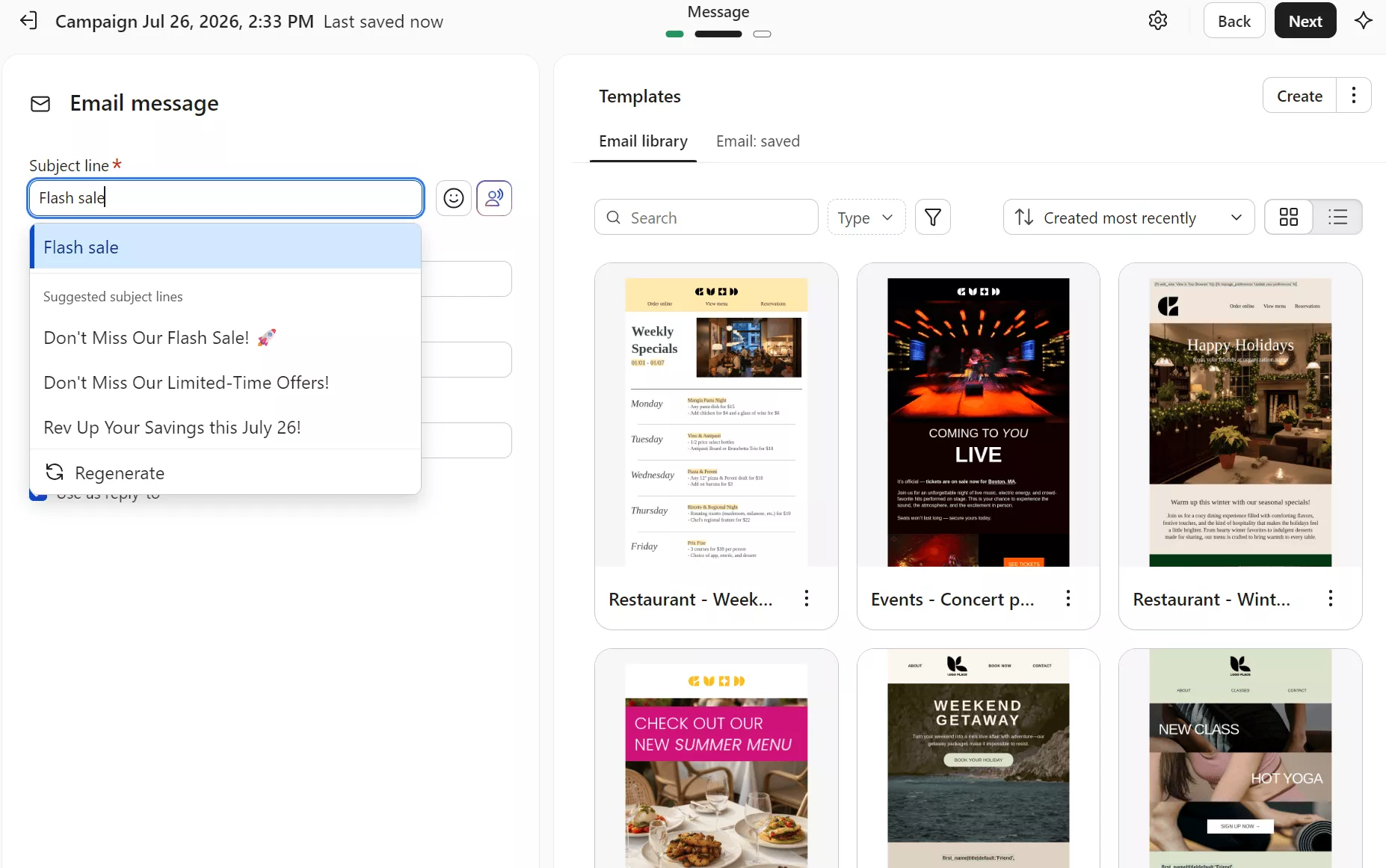Click inside the Subject line field
1386x868 pixels.
[226, 198]
